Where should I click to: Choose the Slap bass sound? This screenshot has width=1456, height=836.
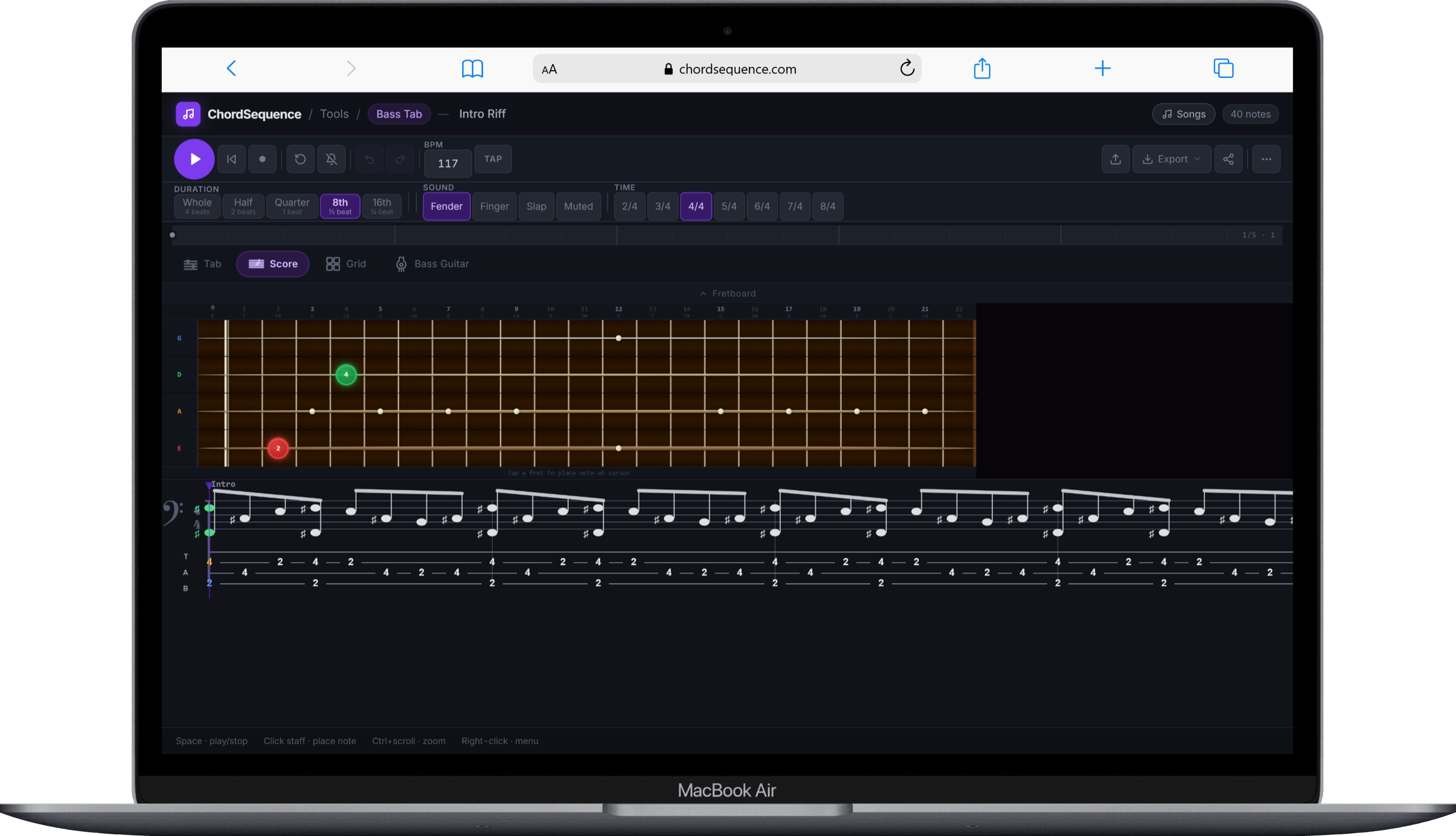pyautogui.click(x=536, y=206)
